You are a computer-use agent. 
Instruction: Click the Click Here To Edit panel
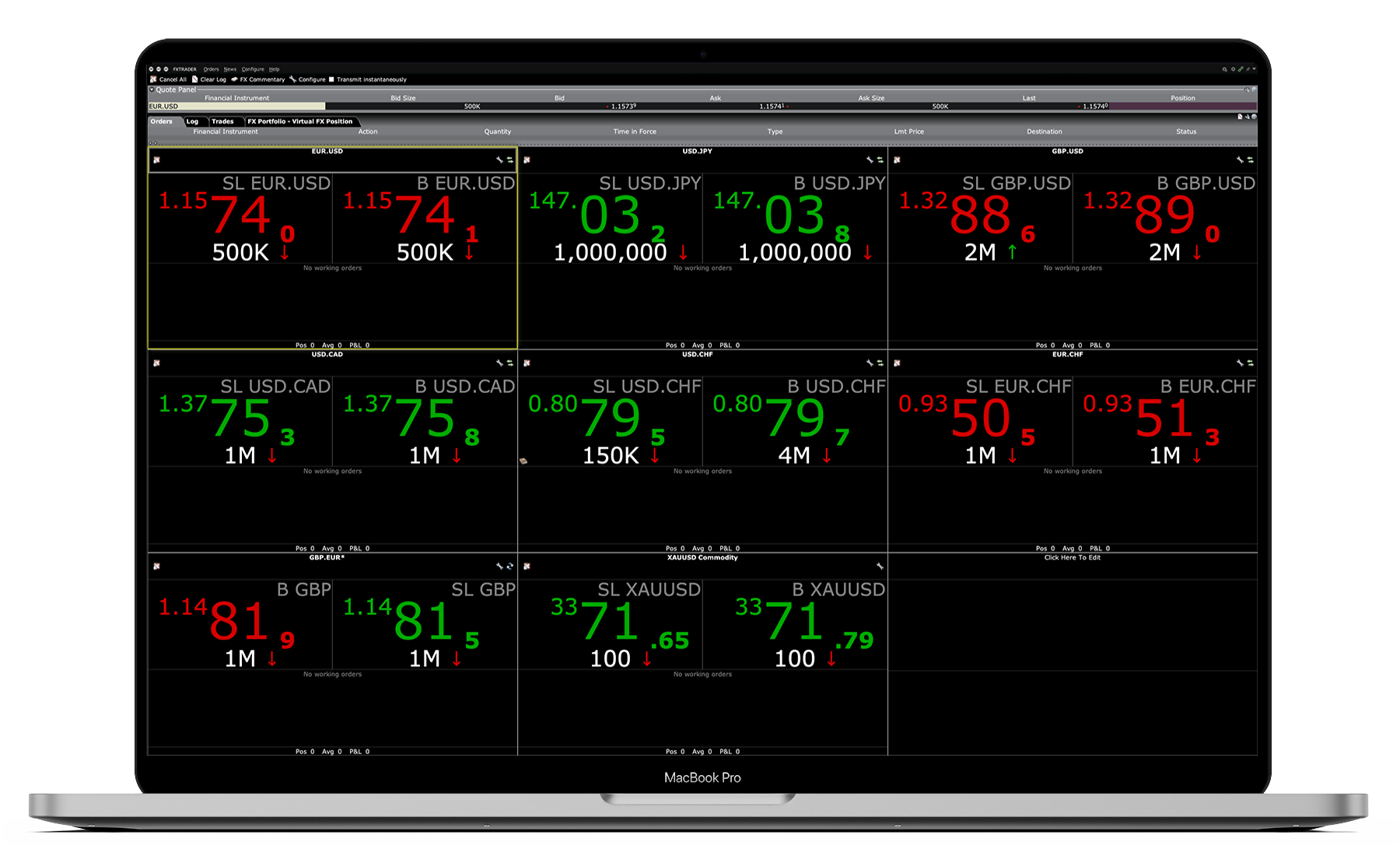[x=1072, y=558]
